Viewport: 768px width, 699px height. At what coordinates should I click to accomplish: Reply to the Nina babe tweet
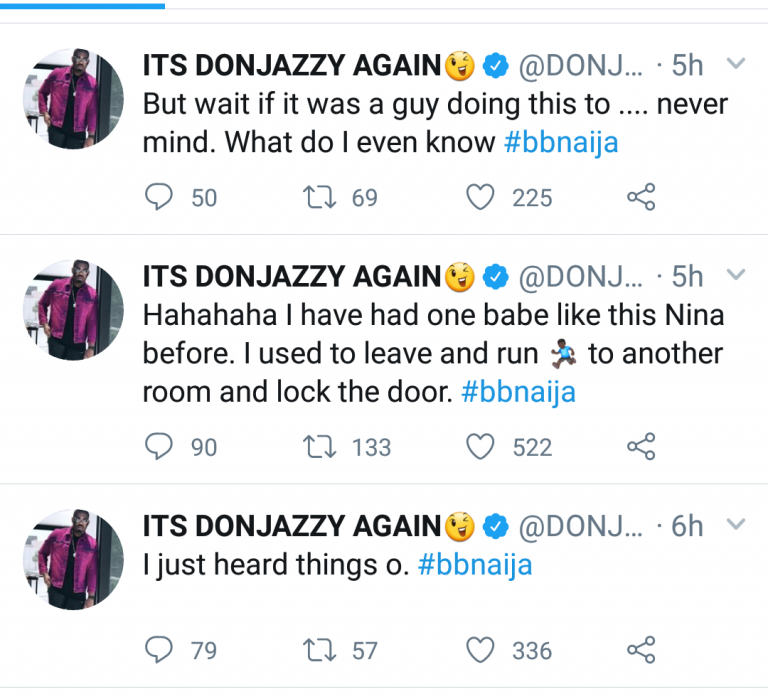pos(160,447)
